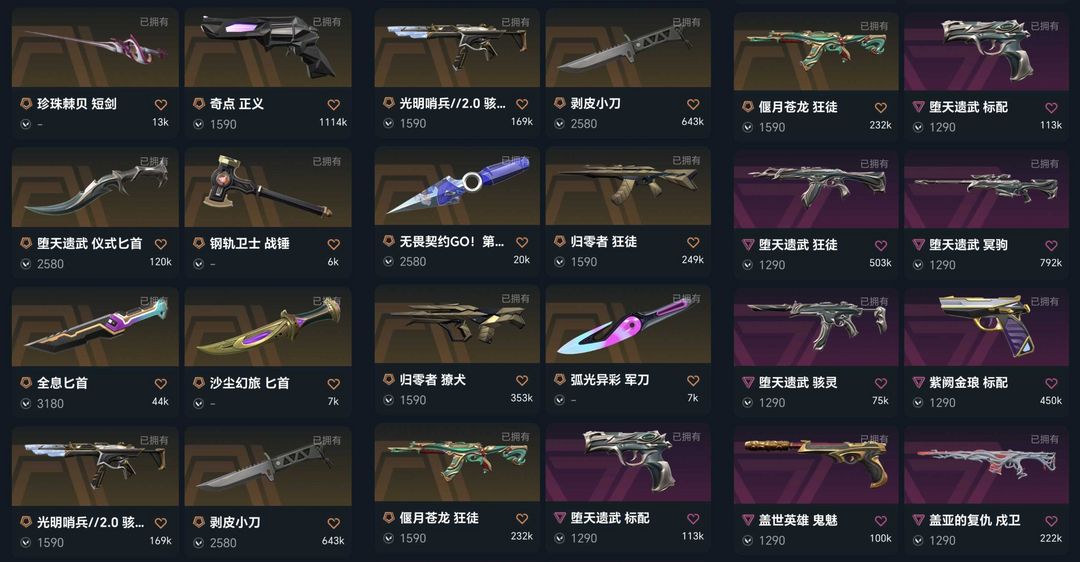Favorite 盖亚的复仇 戍卫 using the heart
1080x562 pixels.
(x=1051, y=521)
